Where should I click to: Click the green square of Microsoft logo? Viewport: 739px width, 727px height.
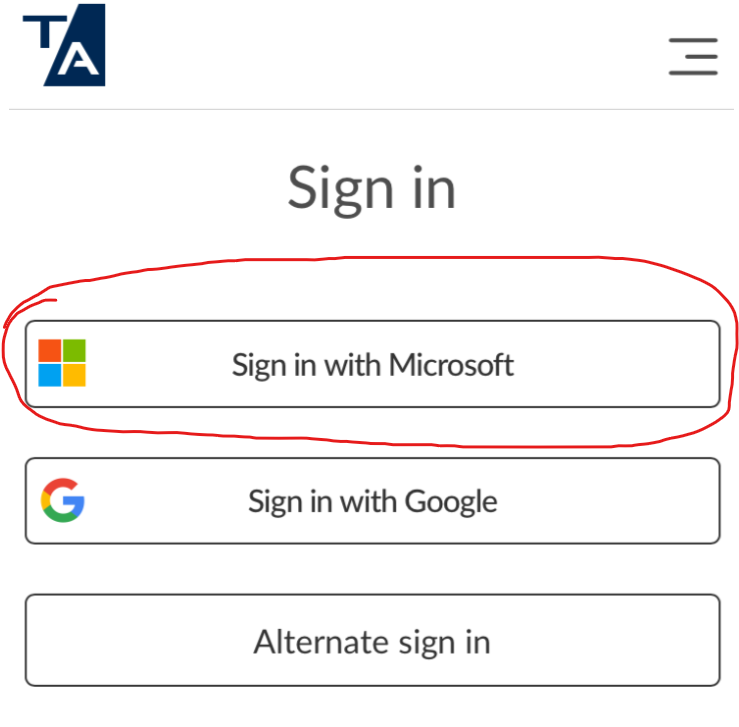click(x=74, y=351)
